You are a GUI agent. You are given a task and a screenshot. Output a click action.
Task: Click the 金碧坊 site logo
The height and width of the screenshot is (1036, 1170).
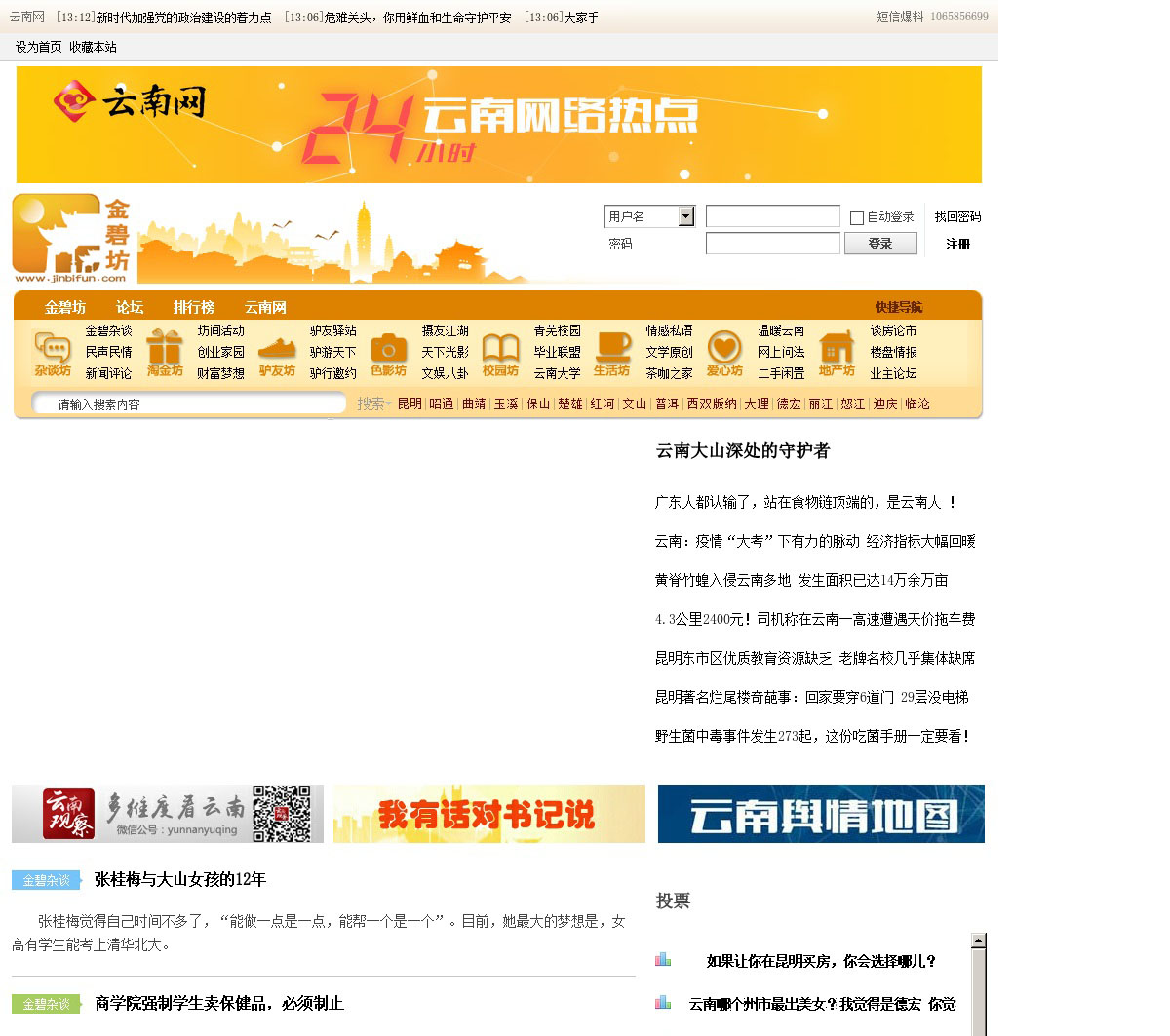71,239
